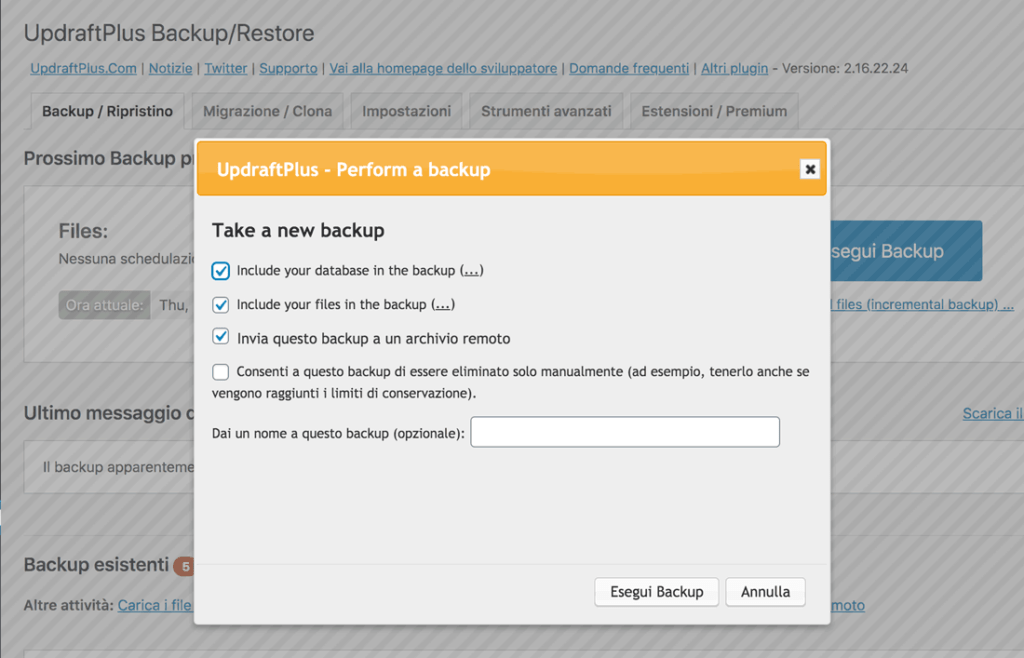Expand files options ellipsis link
1024x658 pixels.
[443, 304]
